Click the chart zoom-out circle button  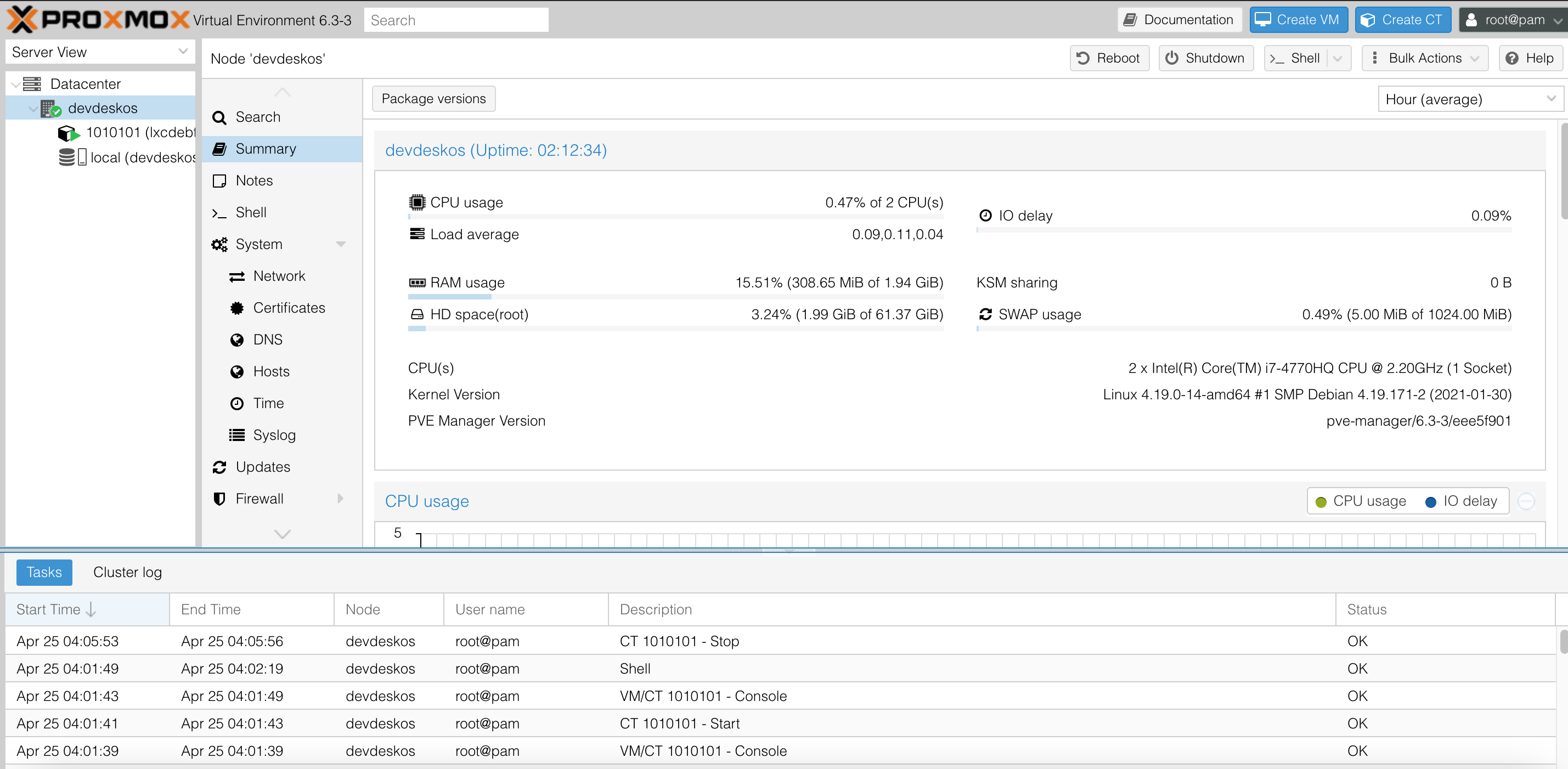(x=1526, y=501)
